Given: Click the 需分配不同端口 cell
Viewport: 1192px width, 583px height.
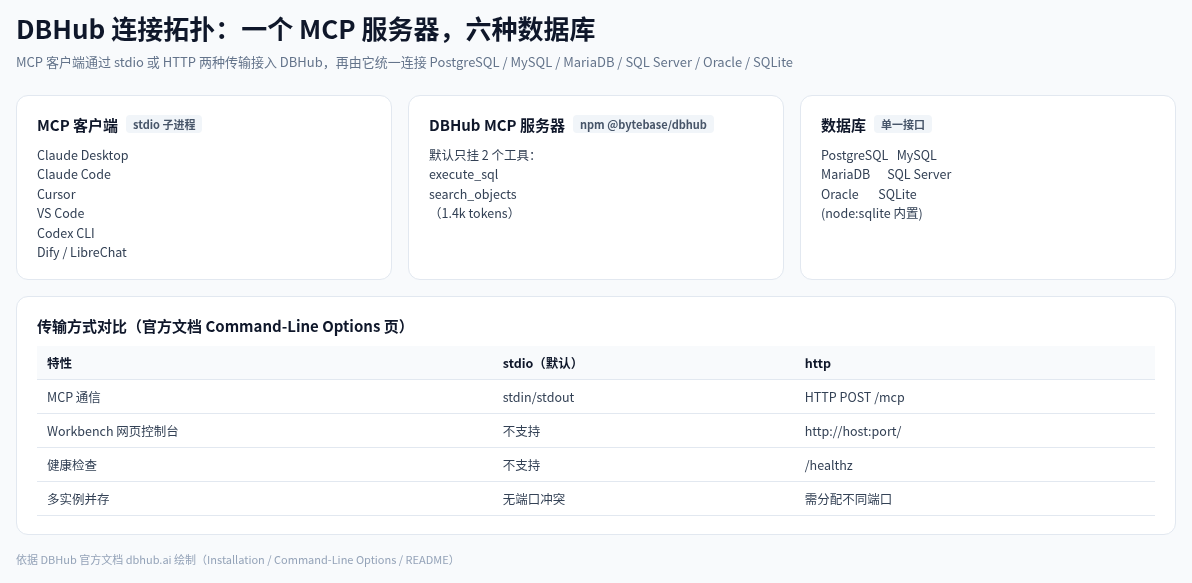Looking at the screenshot, I should click(848, 499).
